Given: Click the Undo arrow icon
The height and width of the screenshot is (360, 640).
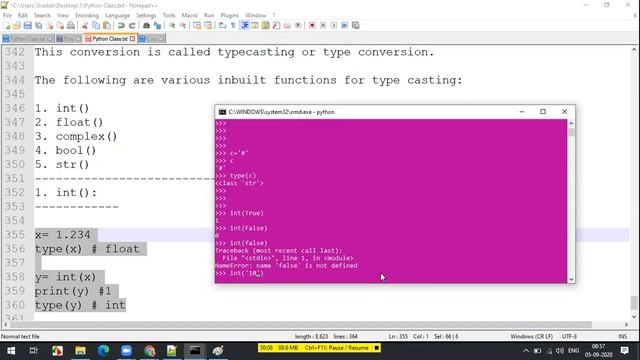Looking at the screenshot, I should click(121, 26).
